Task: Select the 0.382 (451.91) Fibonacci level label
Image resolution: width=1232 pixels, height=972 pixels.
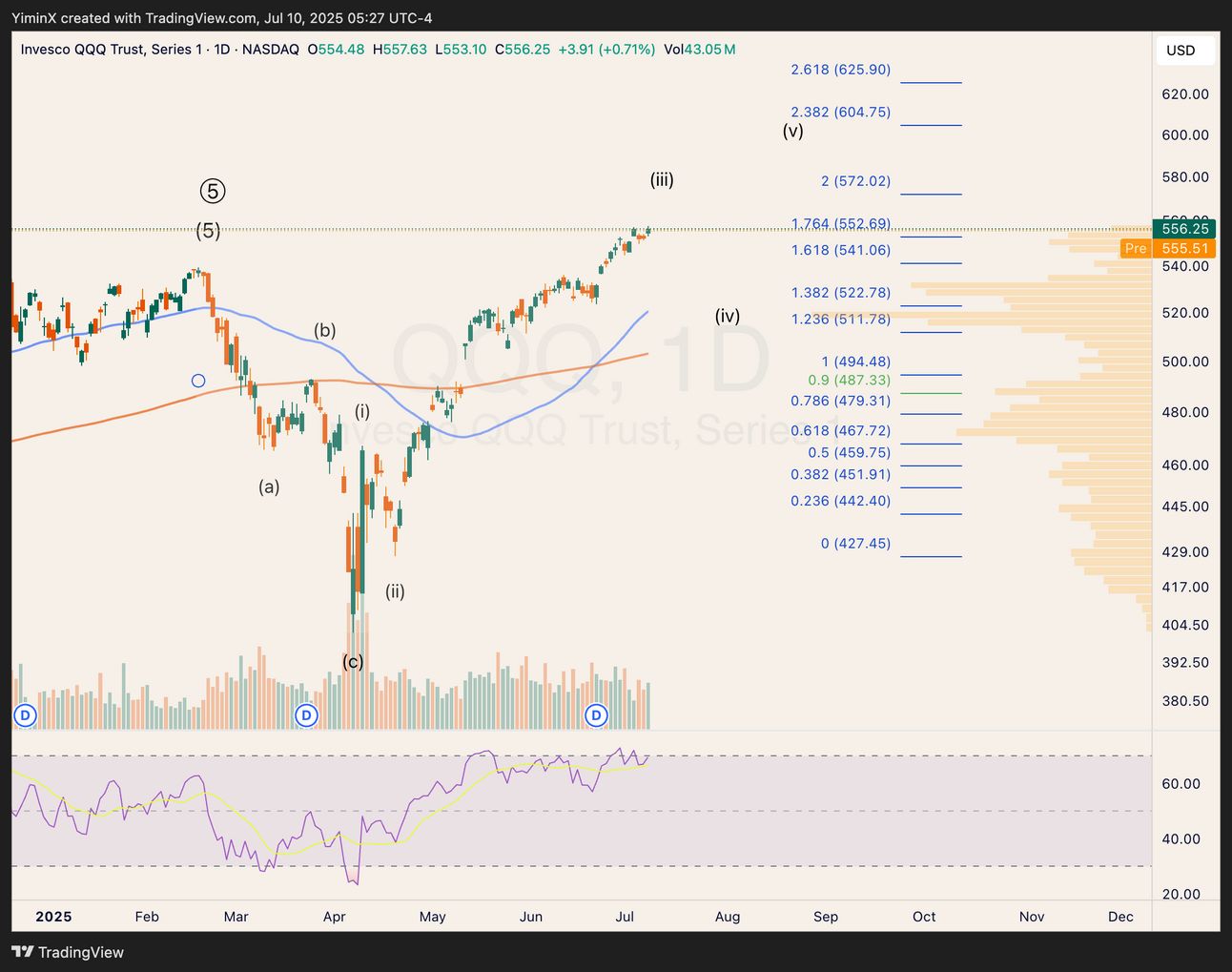Action: [x=841, y=474]
